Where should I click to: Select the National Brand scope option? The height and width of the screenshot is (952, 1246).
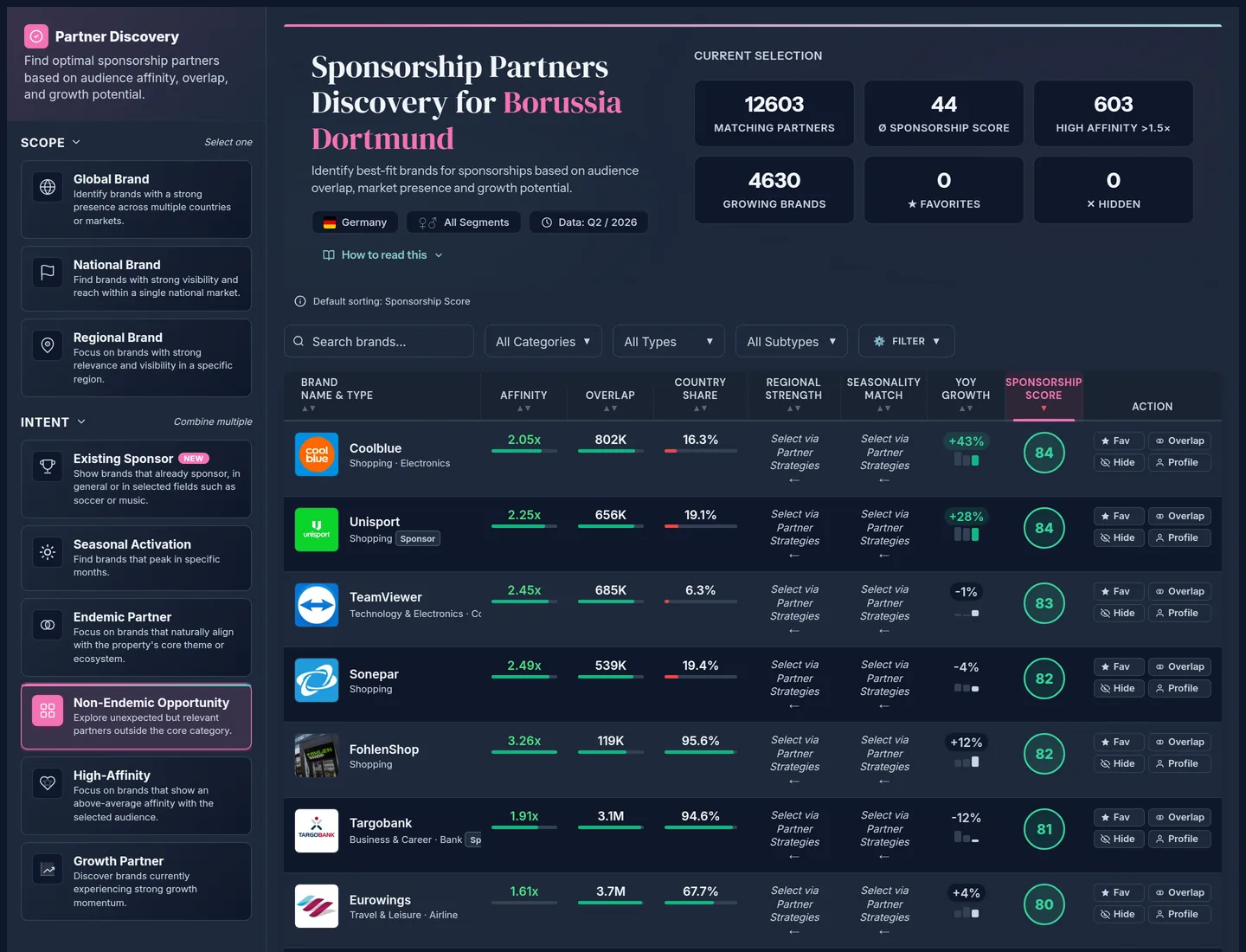[x=136, y=279]
